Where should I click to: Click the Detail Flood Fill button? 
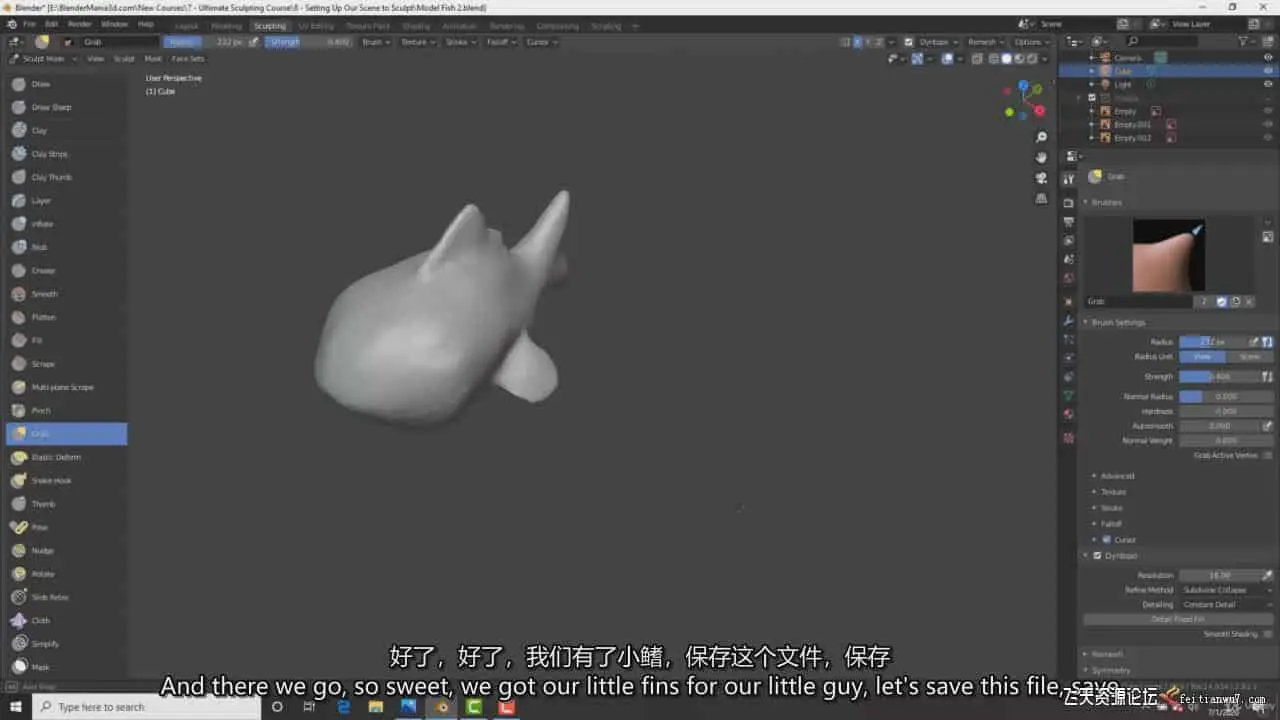(x=1178, y=620)
